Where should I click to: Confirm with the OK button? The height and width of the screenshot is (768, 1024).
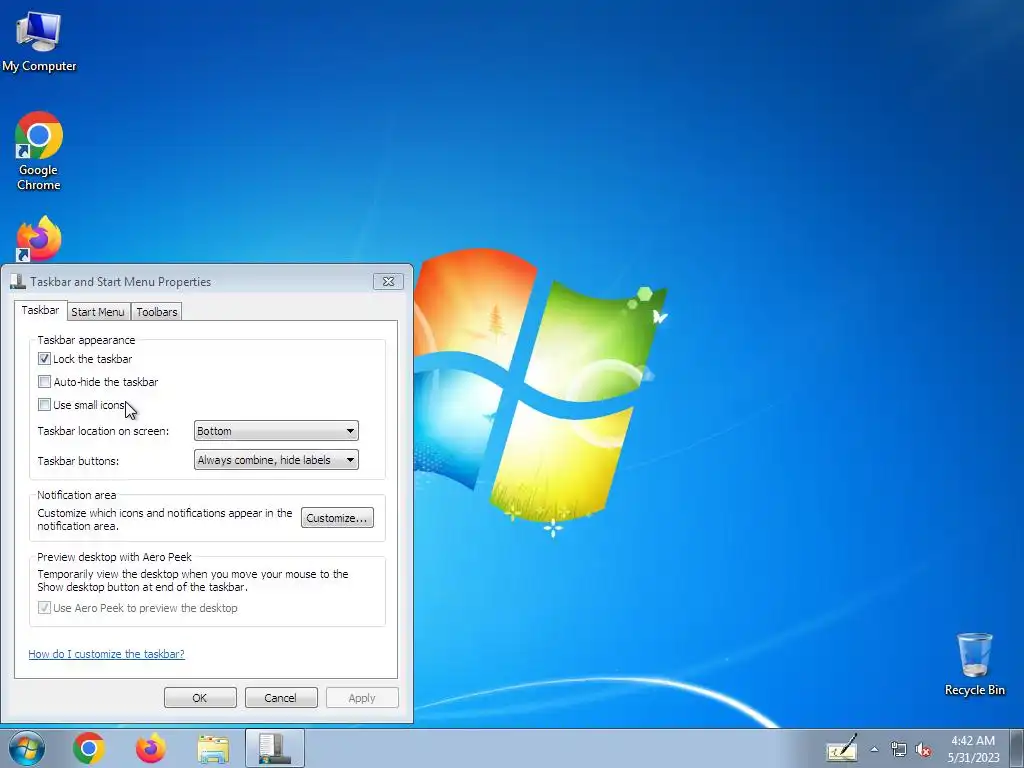200,697
